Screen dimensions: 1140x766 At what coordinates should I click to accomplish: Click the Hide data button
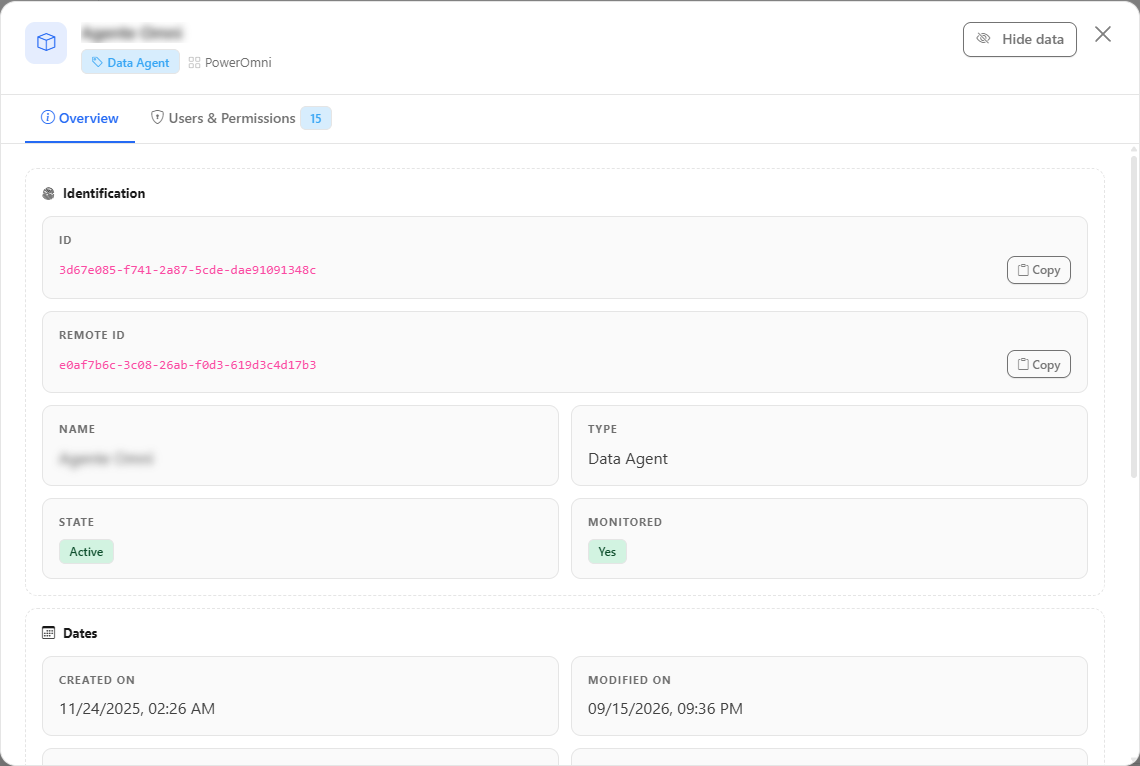(1019, 39)
